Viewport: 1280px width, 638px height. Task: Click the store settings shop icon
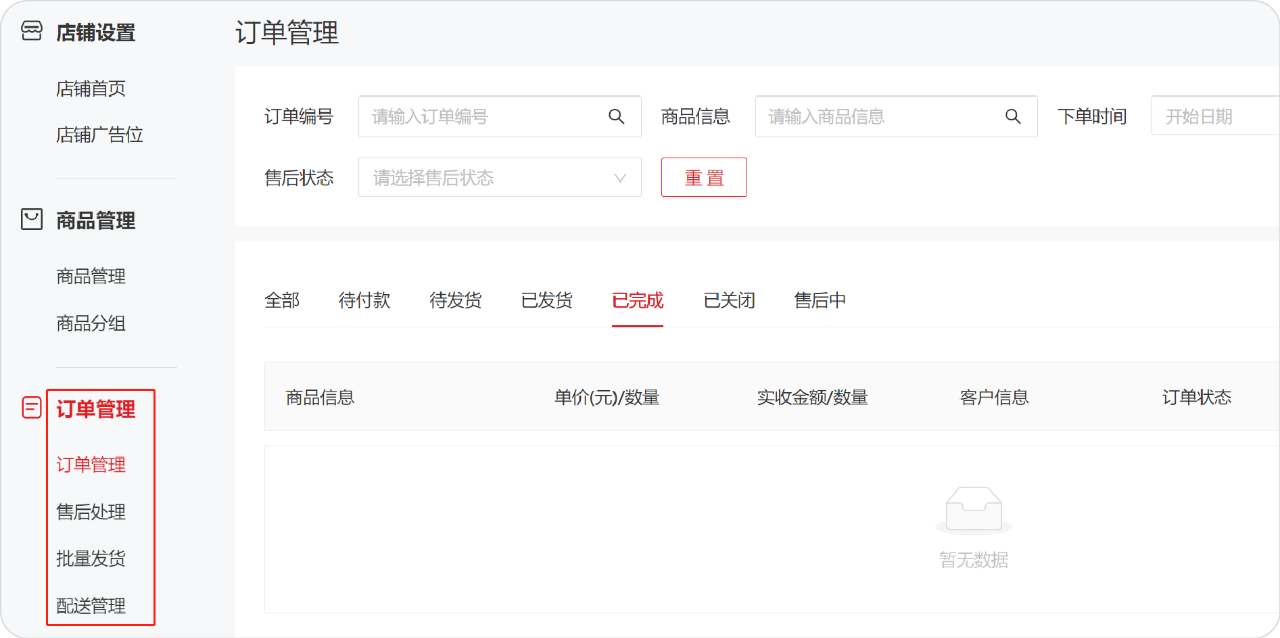(32, 31)
